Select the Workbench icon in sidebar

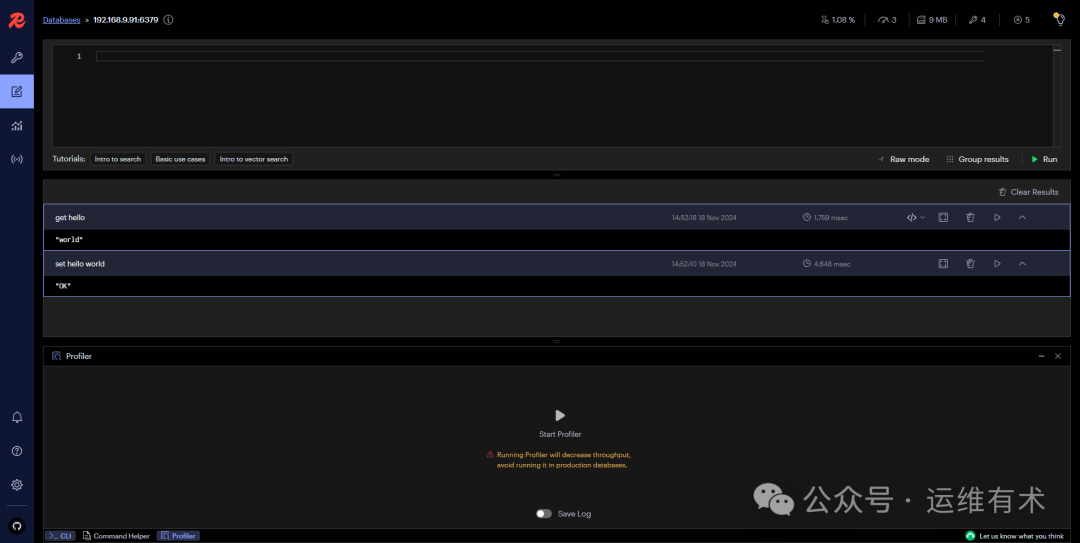tap(17, 91)
